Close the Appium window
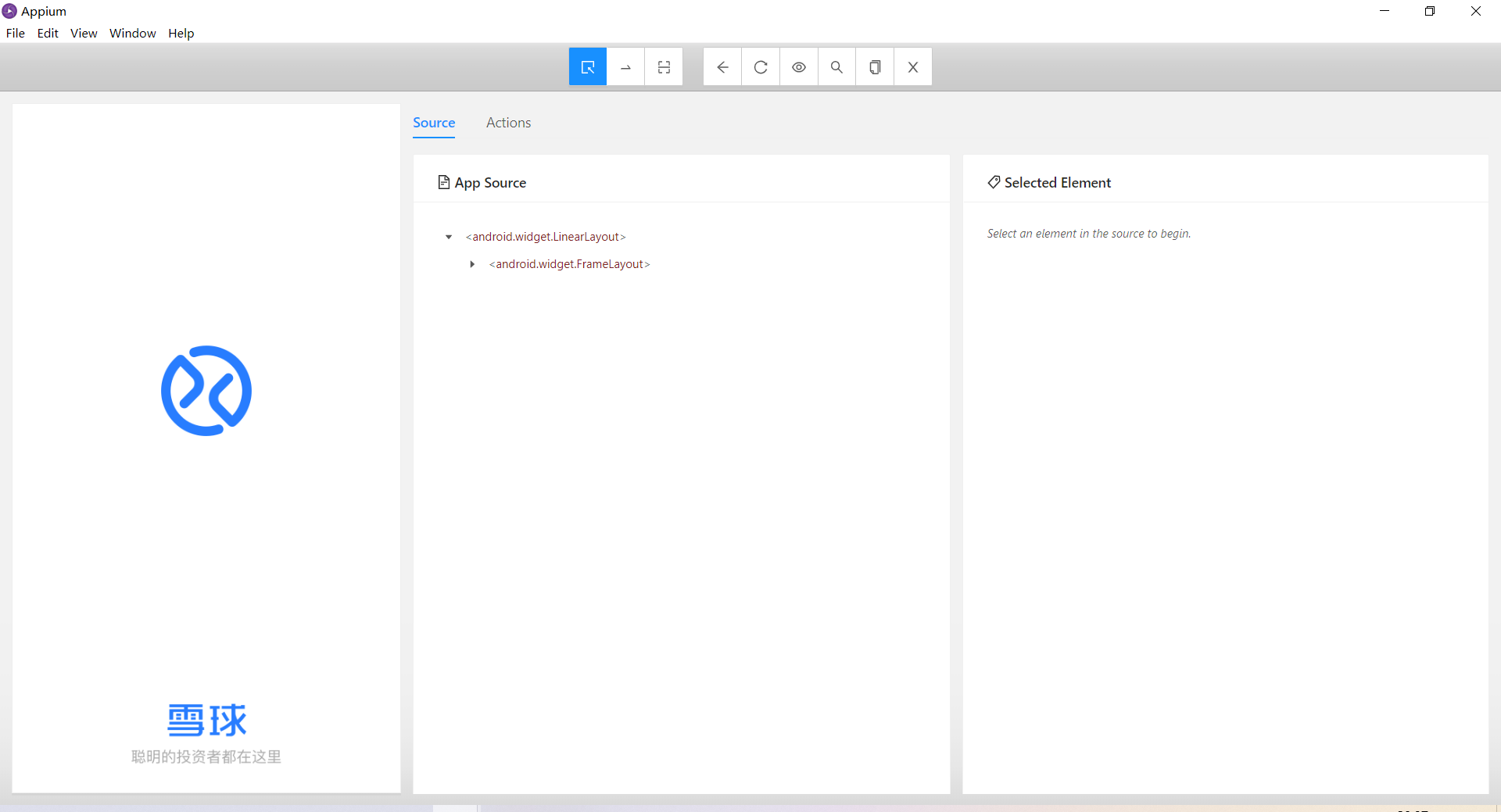This screenshot has height=812, width=1501. (x=1476, y=11)
